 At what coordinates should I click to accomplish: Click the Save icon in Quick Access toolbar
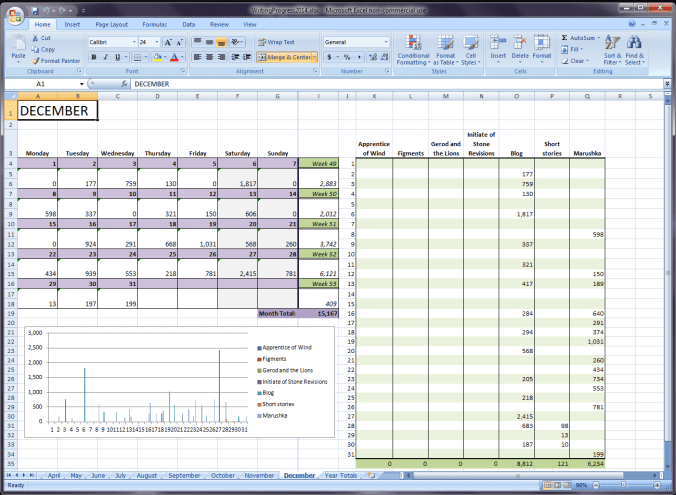(x=34, y=10)
